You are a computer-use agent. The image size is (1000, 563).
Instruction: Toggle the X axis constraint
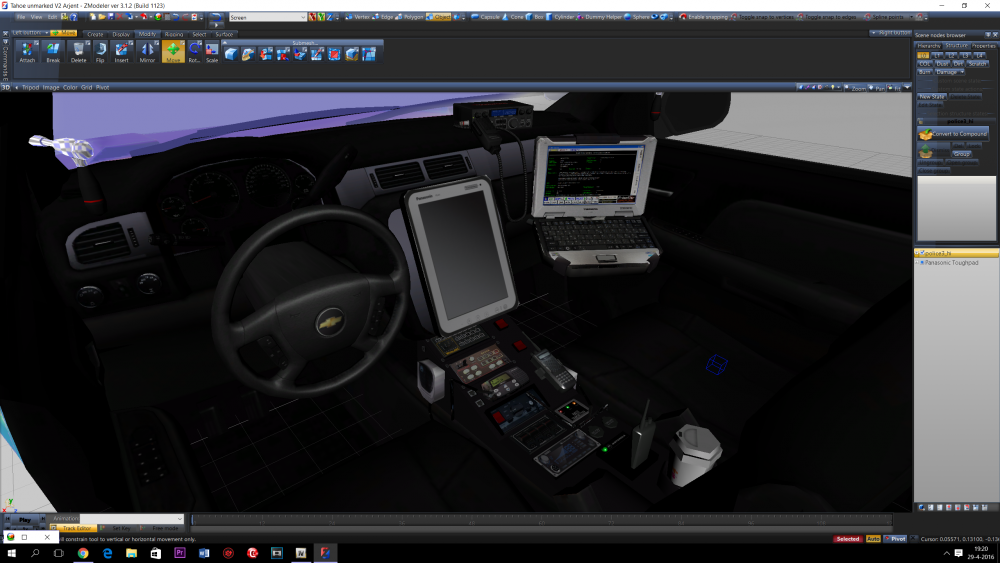click(312, 17)
